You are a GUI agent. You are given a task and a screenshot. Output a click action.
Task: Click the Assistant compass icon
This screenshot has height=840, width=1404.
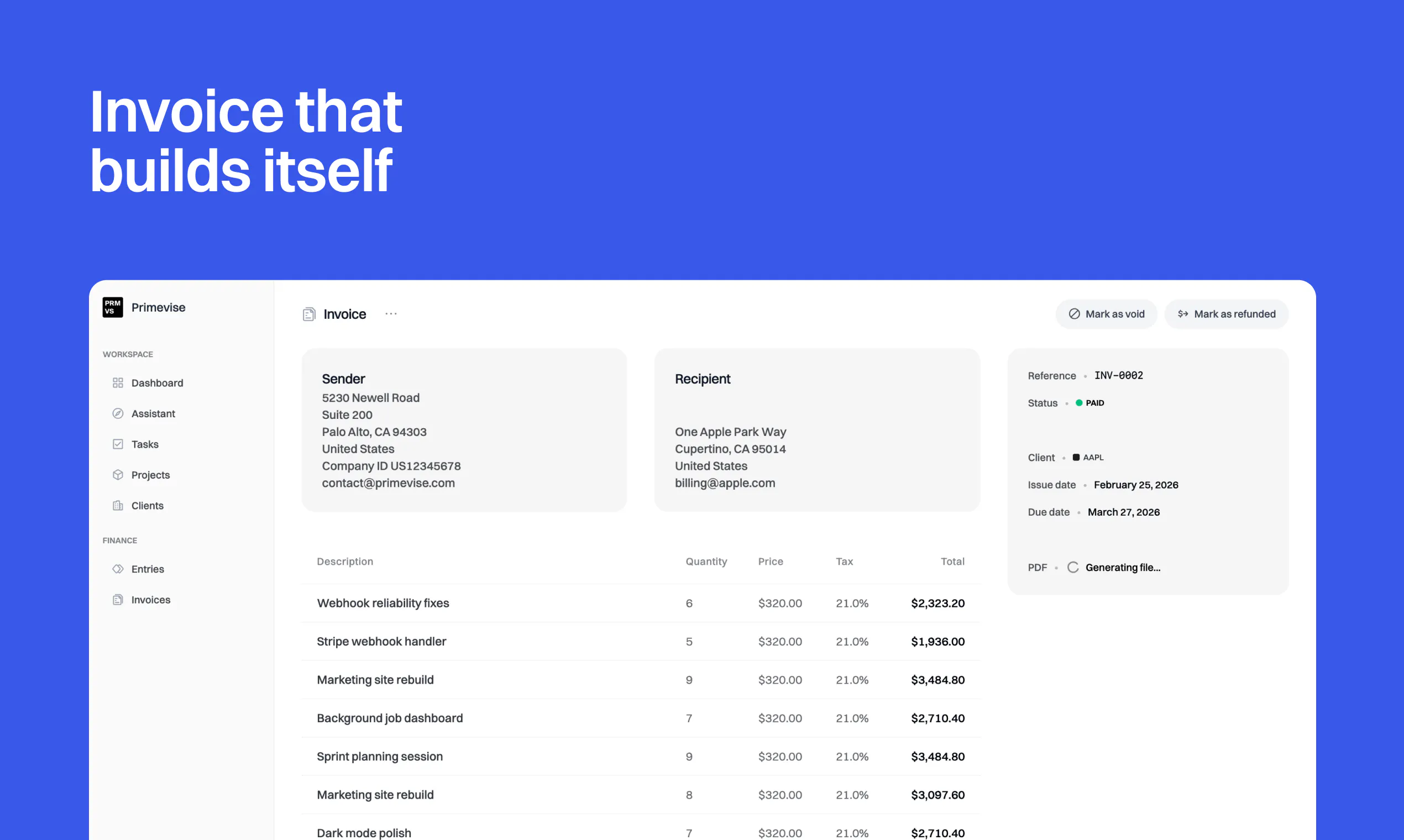pyautogui.click(x=118, y=414)
